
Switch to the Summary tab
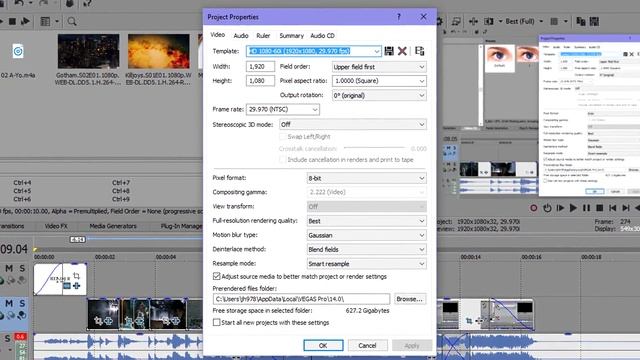pyautogui.click(x=291, y=36)
